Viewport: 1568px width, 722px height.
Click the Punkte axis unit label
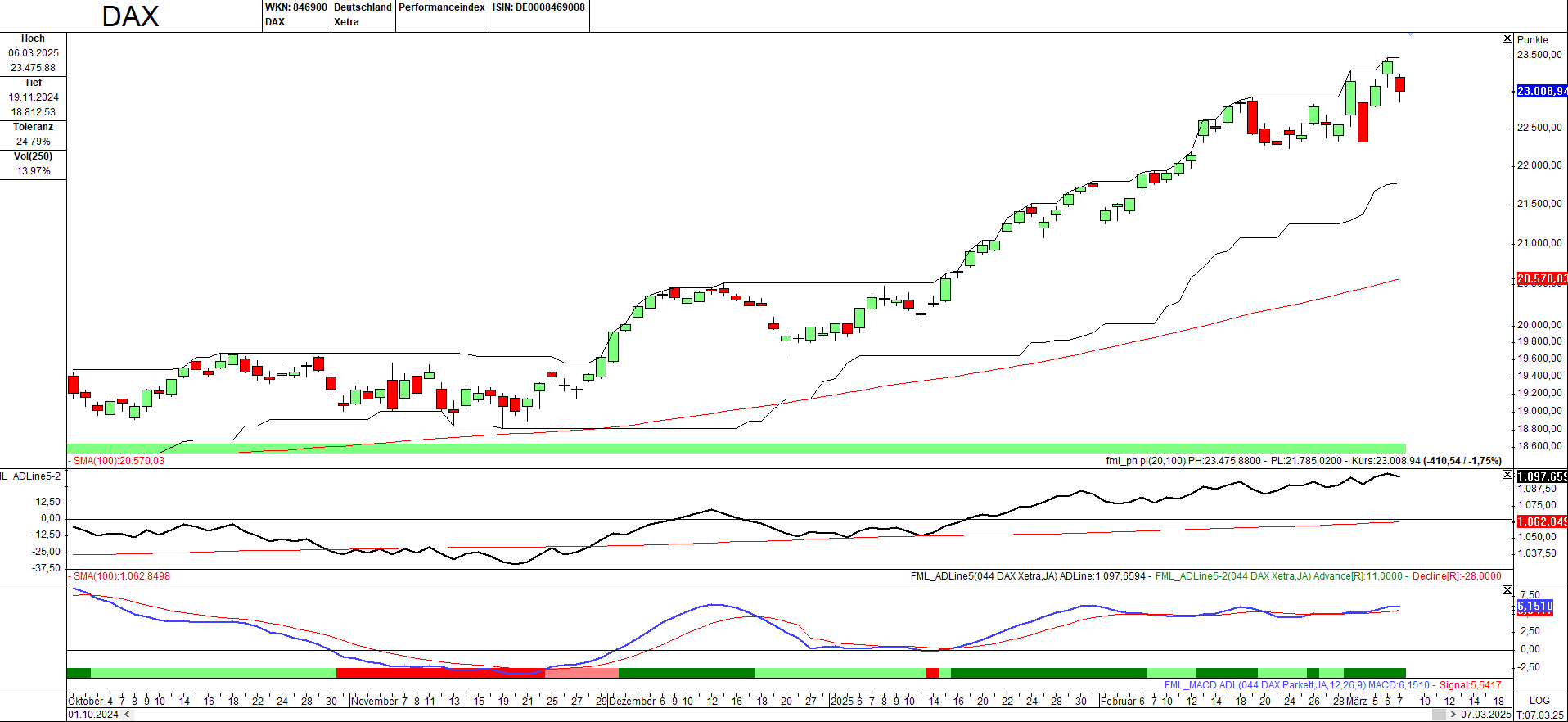(1532, 39)
